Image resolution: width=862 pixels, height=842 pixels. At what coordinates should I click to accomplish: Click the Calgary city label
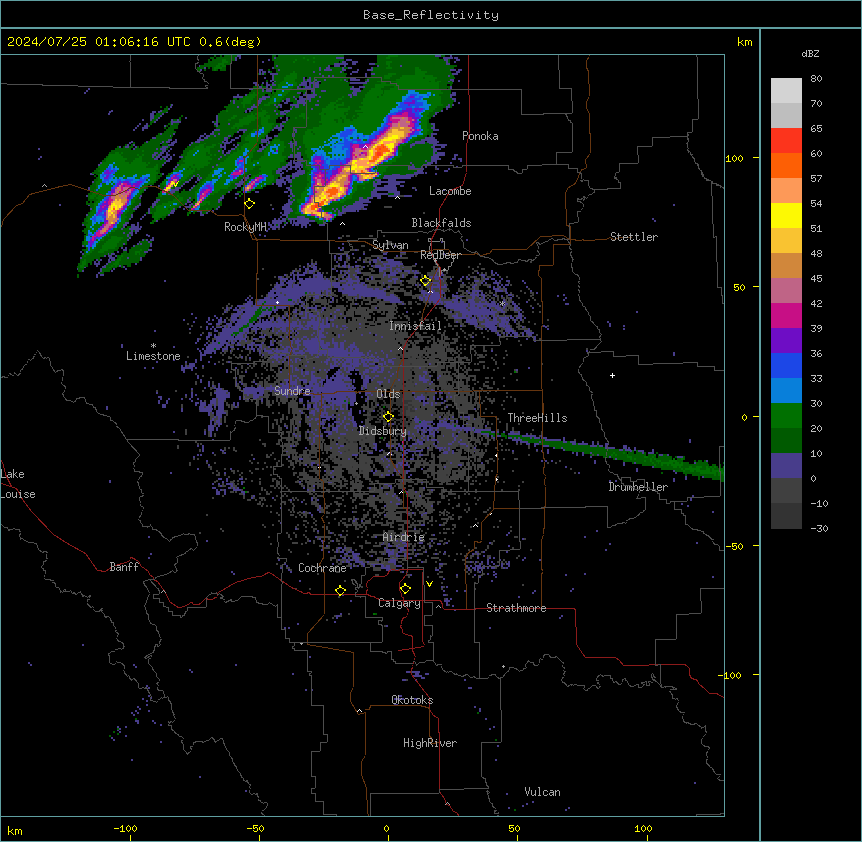(399, 603)
